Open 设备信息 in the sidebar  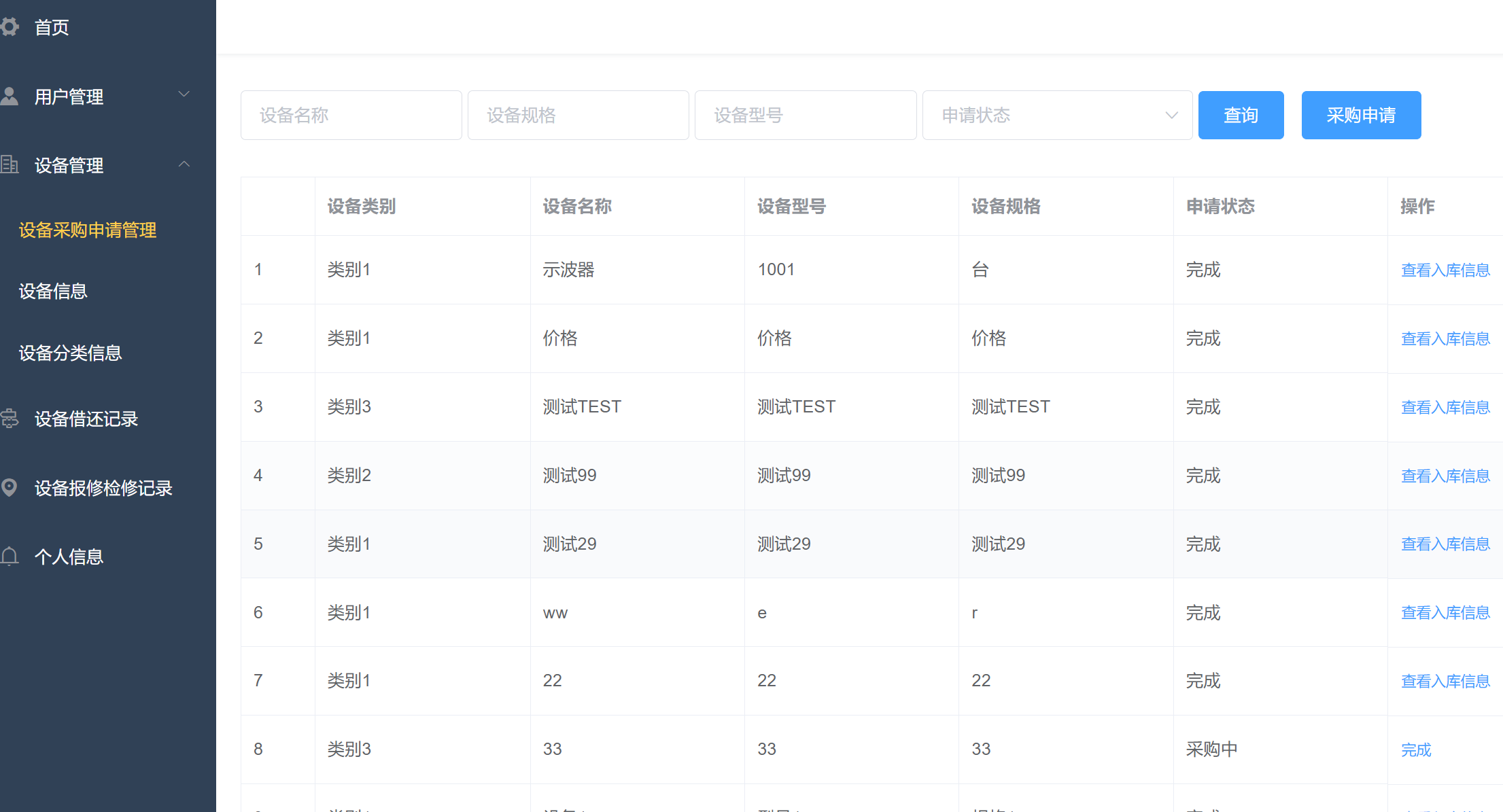(x=53, y=291)
